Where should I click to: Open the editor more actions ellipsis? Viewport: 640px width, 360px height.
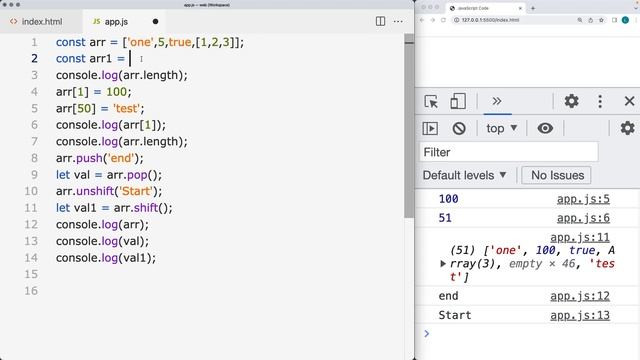click(x=398, y=21)
